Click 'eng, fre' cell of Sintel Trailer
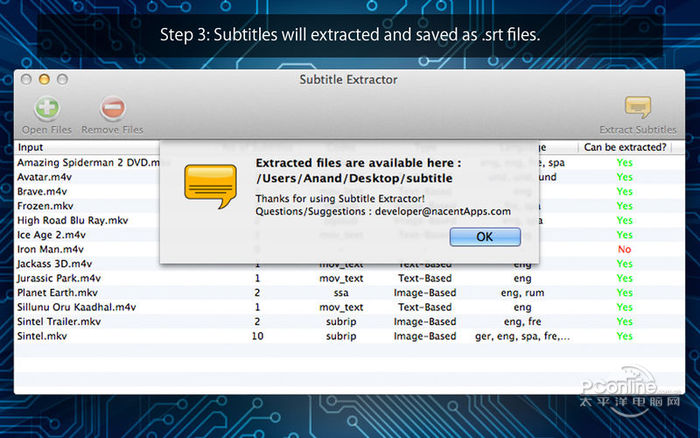The image size is (700, 438). coord(522,321)
